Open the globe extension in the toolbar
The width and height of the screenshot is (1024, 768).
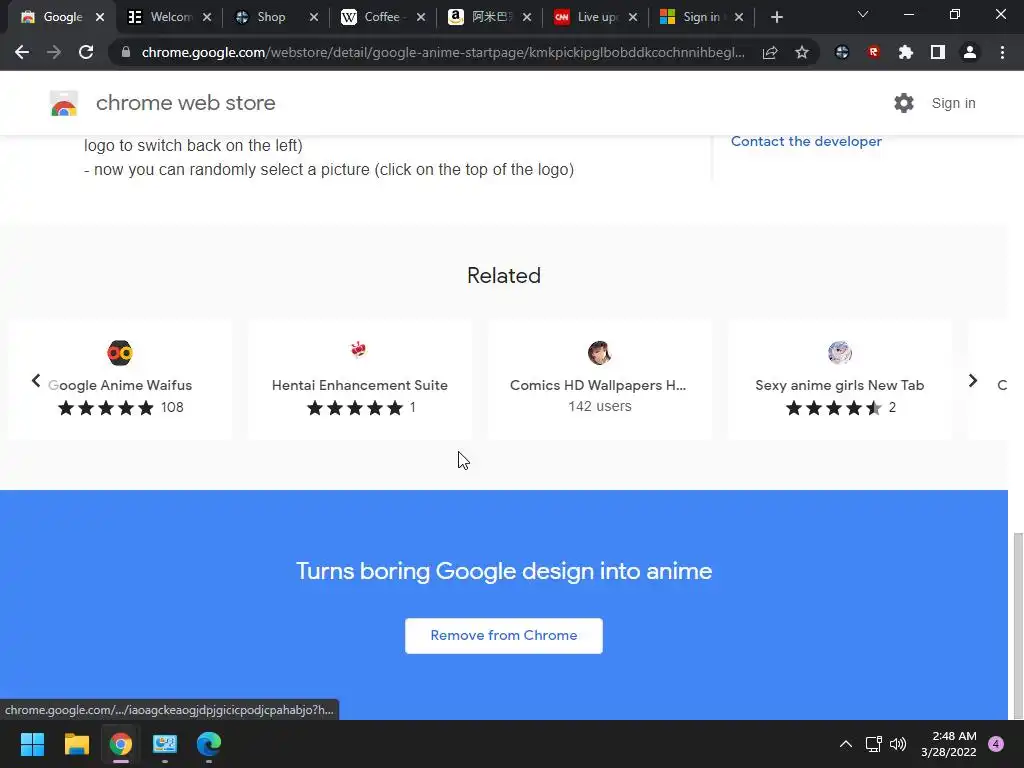point(842,52)
